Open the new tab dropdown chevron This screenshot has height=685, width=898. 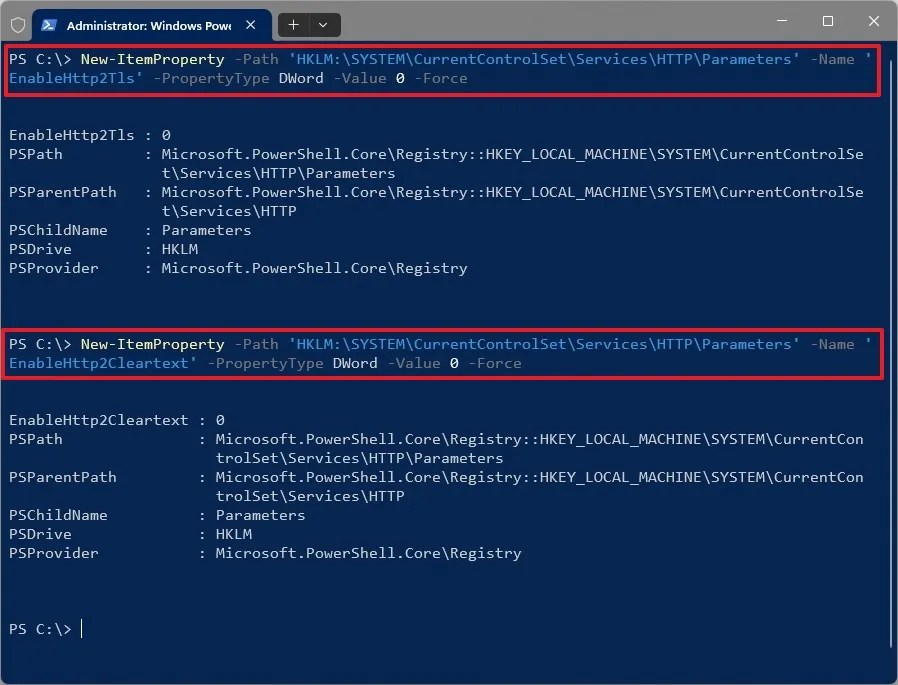321,24
